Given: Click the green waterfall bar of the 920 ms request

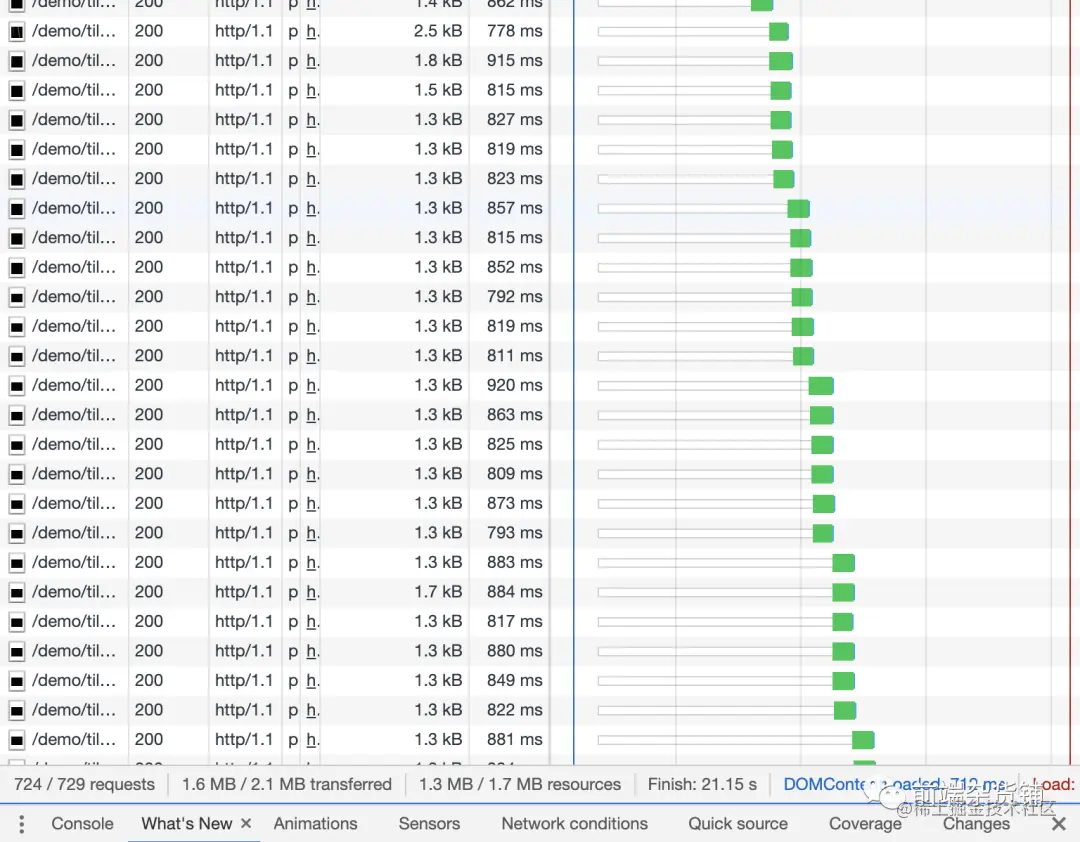Looking at the screenshot, I should pyautogui.click(x=821, y=386).
